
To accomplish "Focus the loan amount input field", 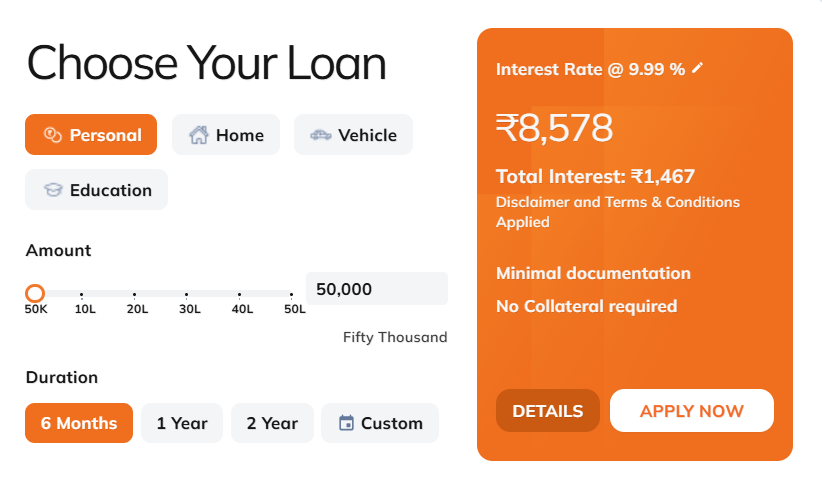I will [x=376, y=289].
